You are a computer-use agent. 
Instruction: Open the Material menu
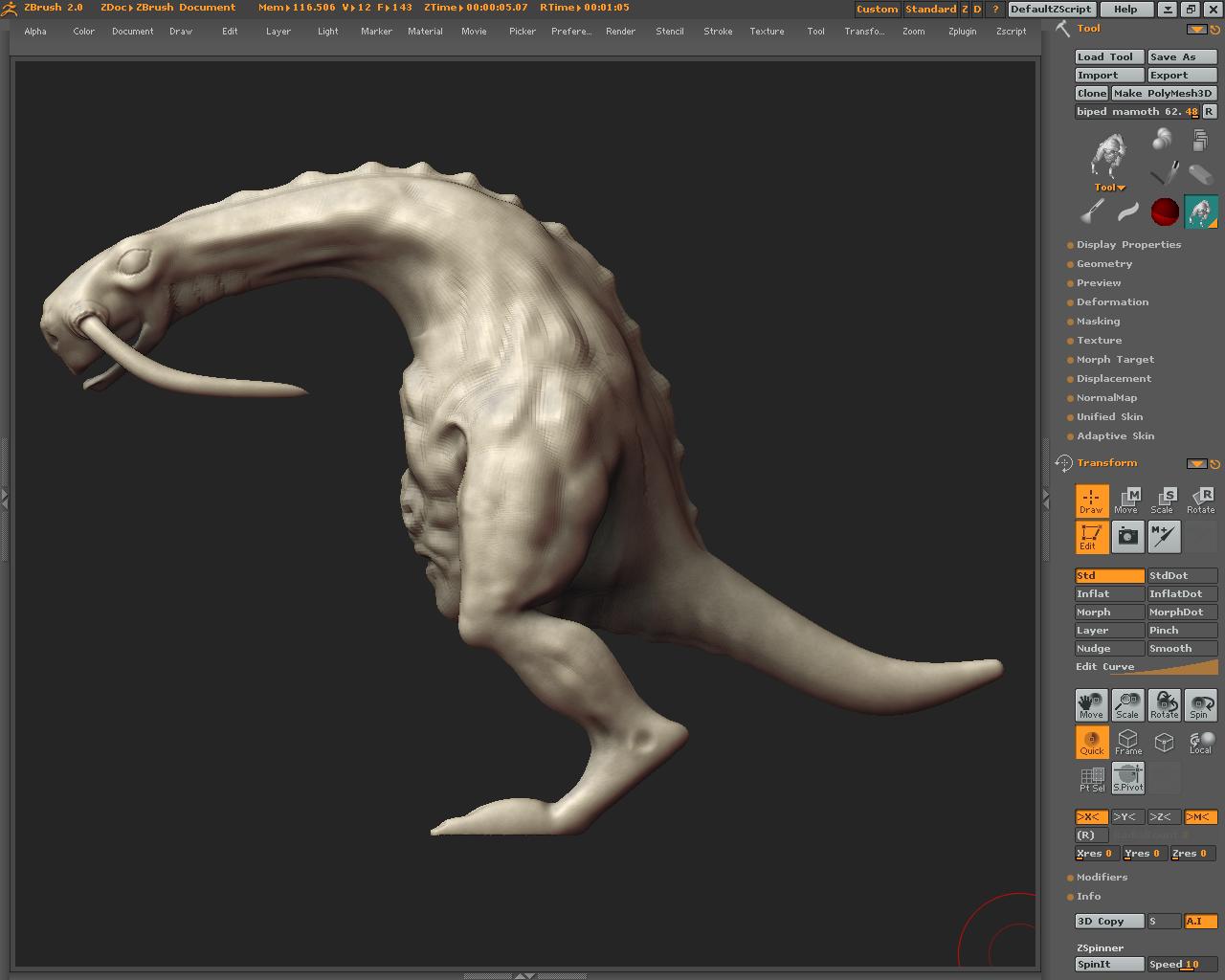[425, 32]
